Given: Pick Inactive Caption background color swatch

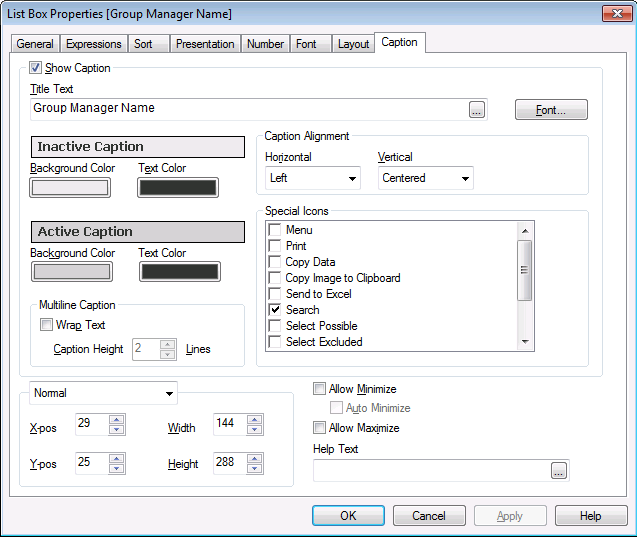Looking at the screenshot, I should pyautogui.click(x=70, y=188).
